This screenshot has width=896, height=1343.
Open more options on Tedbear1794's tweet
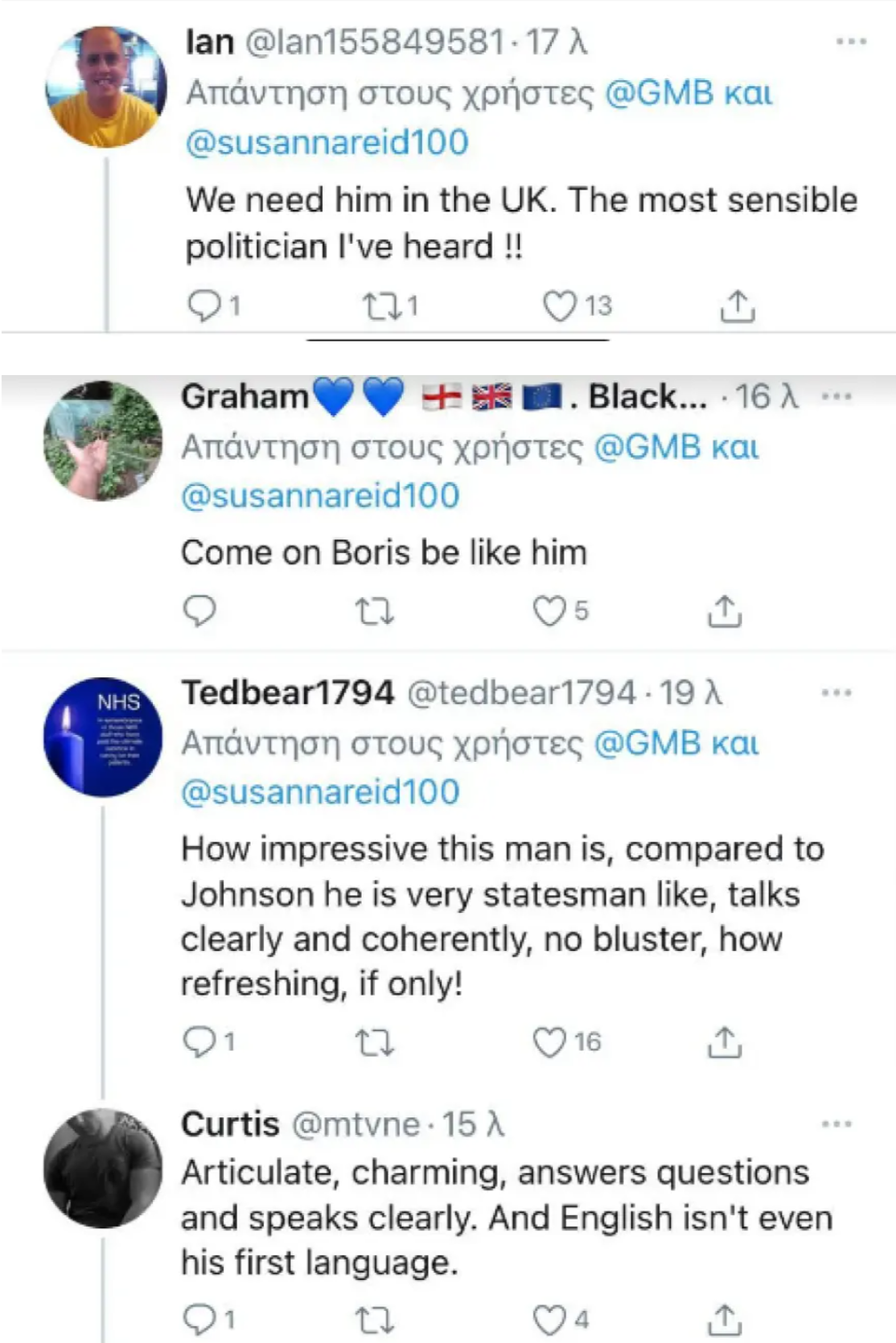pos(836,692)
